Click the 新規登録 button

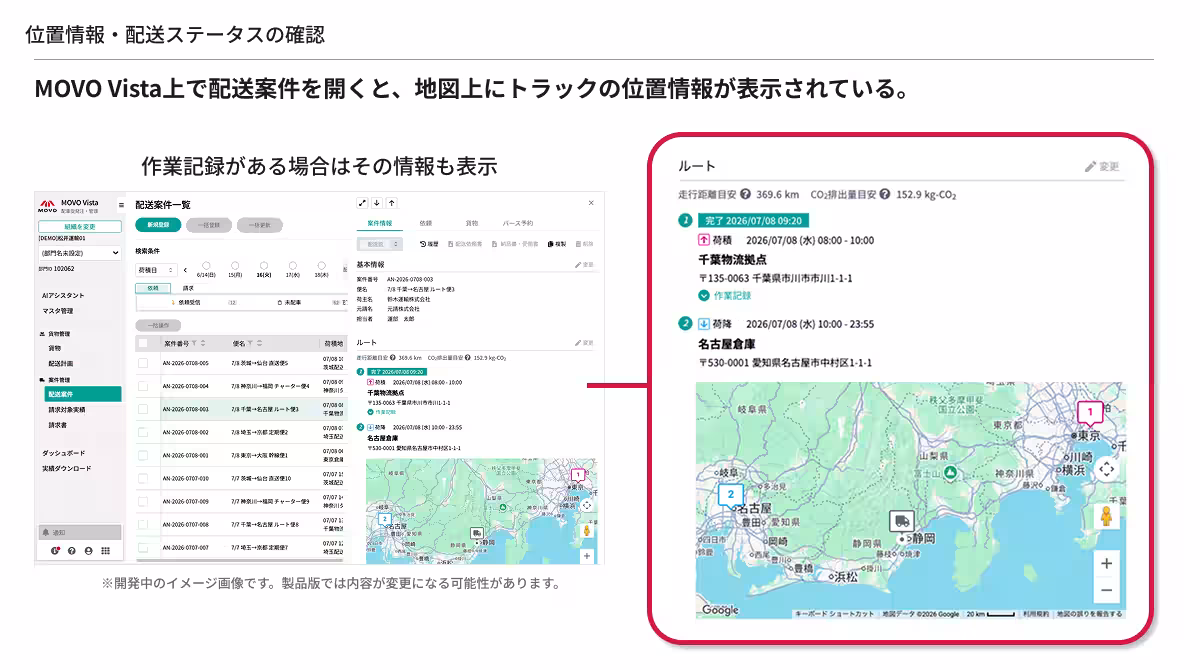pyautogui.click(x=158, y=225)
